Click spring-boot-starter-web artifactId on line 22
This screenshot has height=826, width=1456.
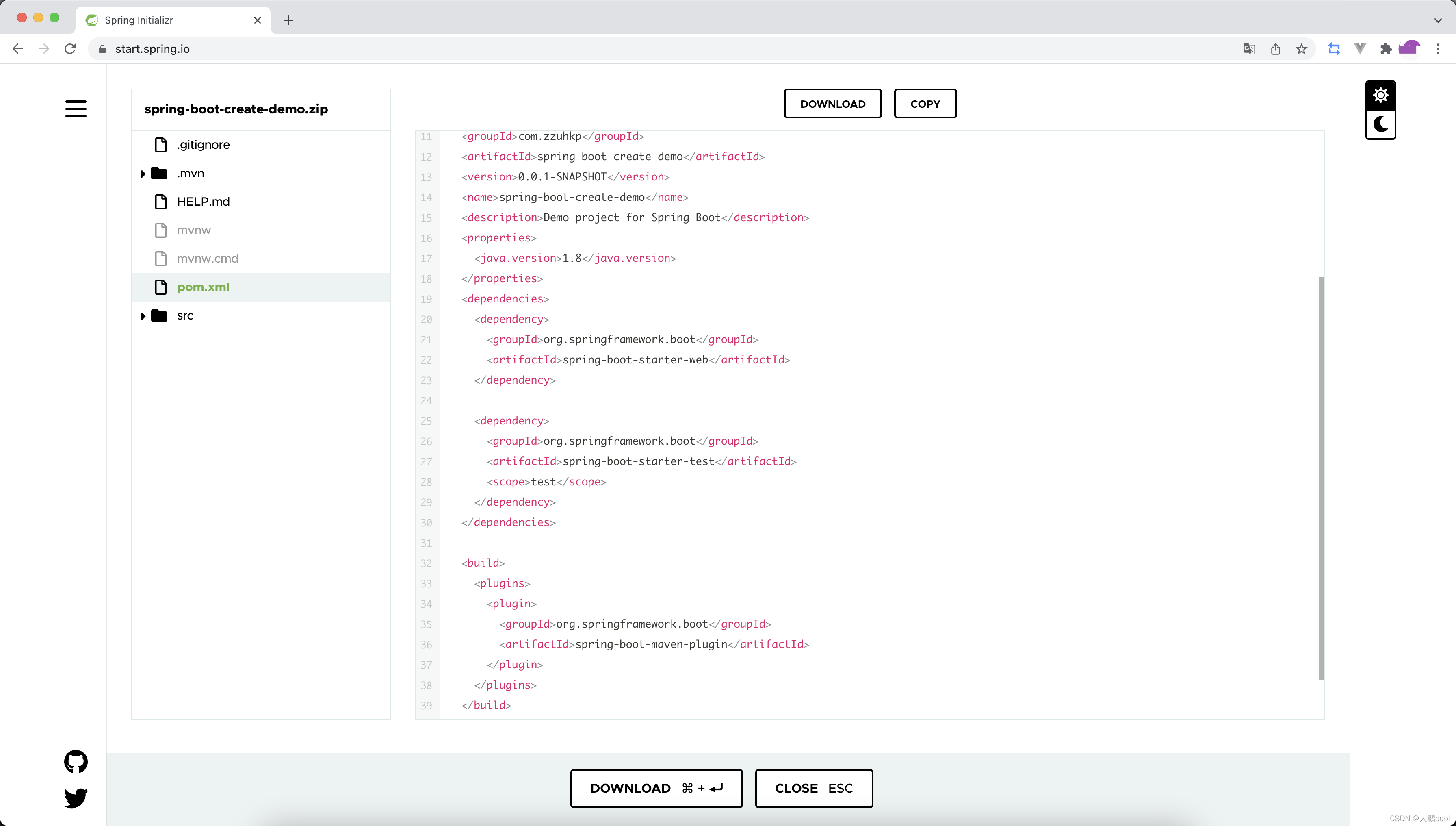coord(638,360)
